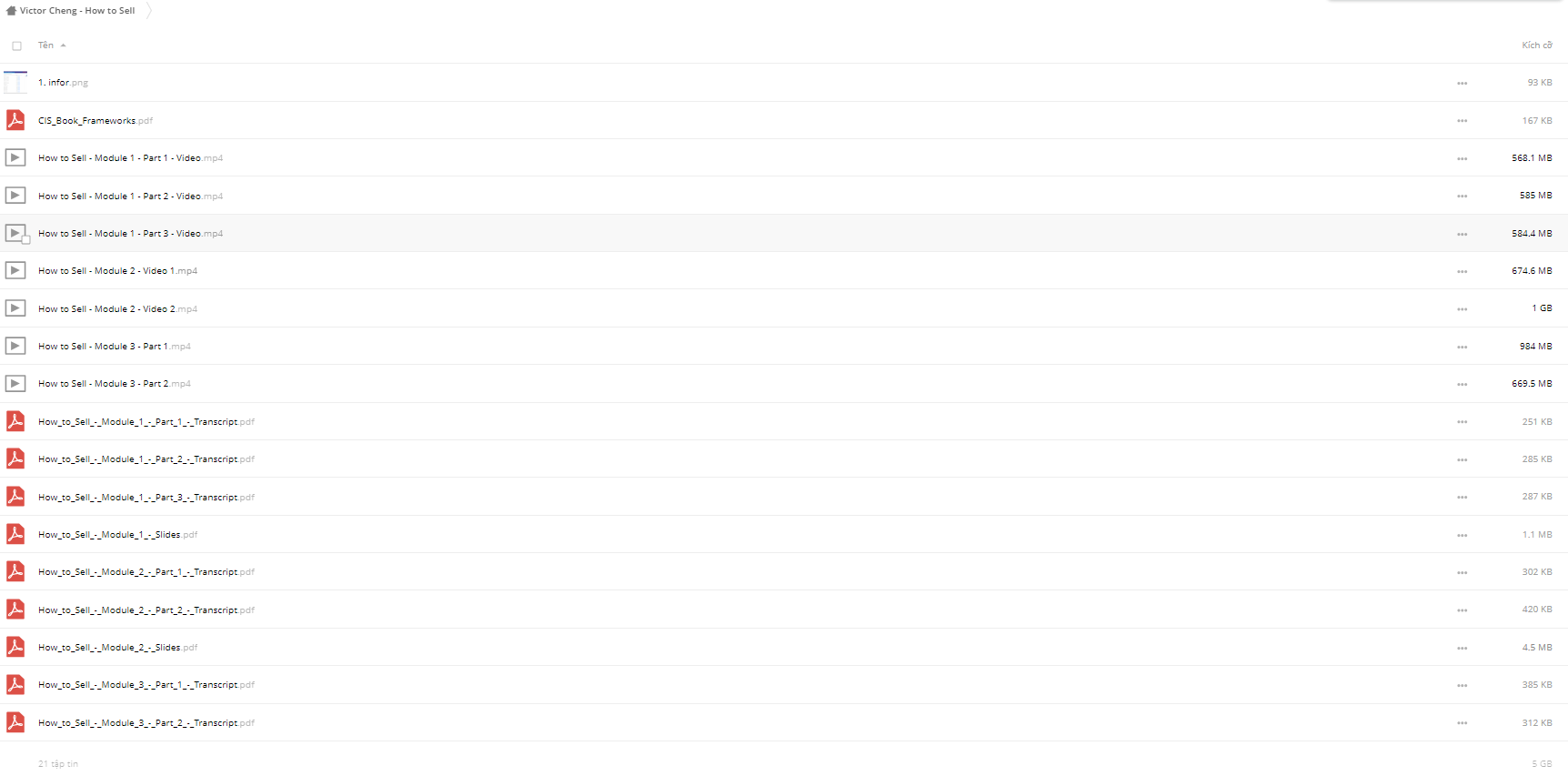Check the checkbox on Module 1 Part 3 video
1568x776 pixels.
coord(26,240)
